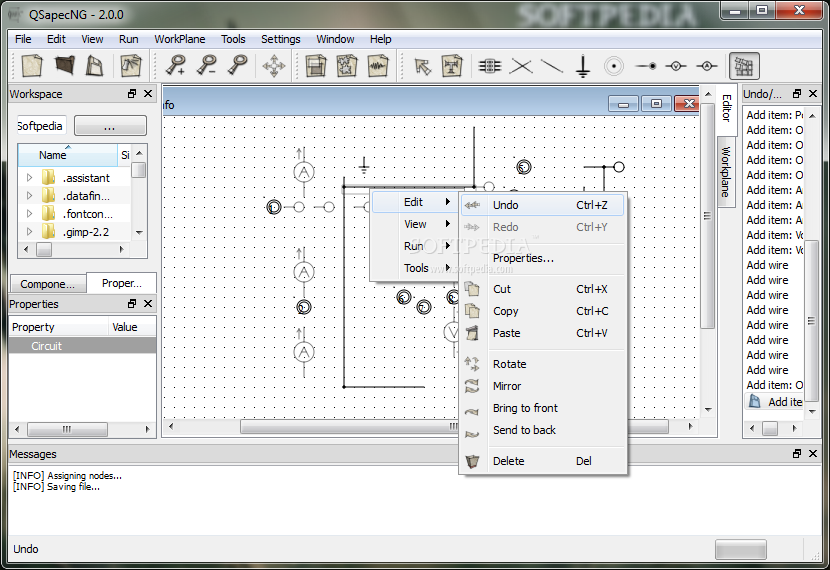Image resolution: width=830 pixels, height=570 pixels.
Task: Expand the Run submenu in context menu
Action: click(414, 246)
